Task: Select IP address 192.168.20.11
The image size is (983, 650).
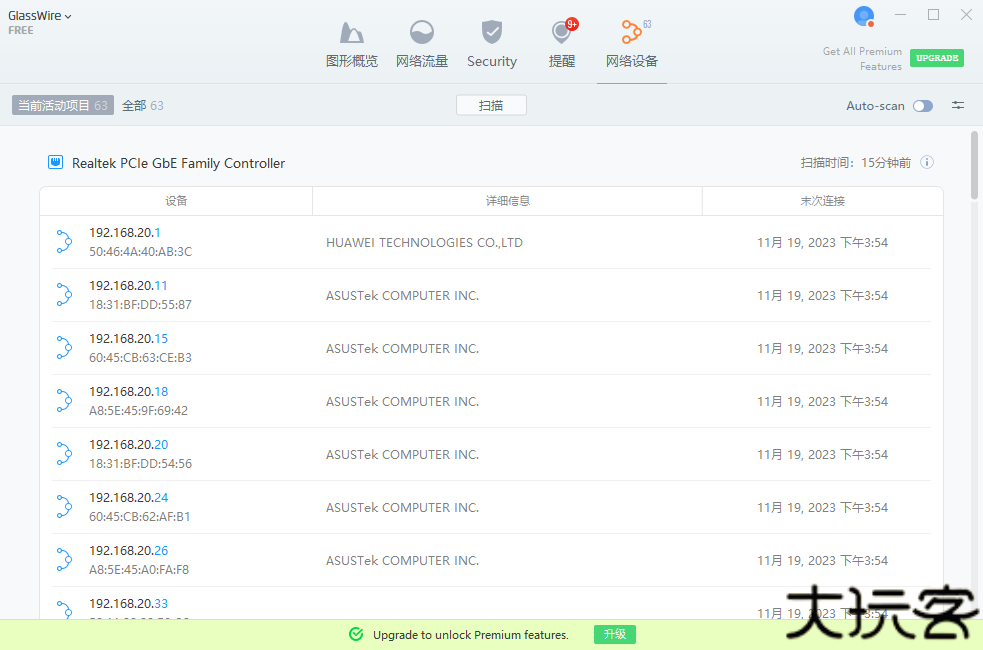Action: pyautogui.click(x=129, y=286)
